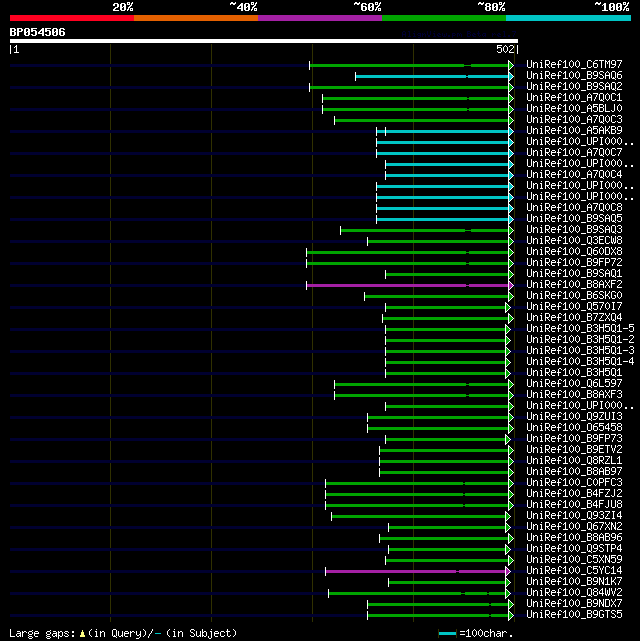Click the UniRef100_C0PFC3 label
This screenshot has height=641, width=640.
574,483
